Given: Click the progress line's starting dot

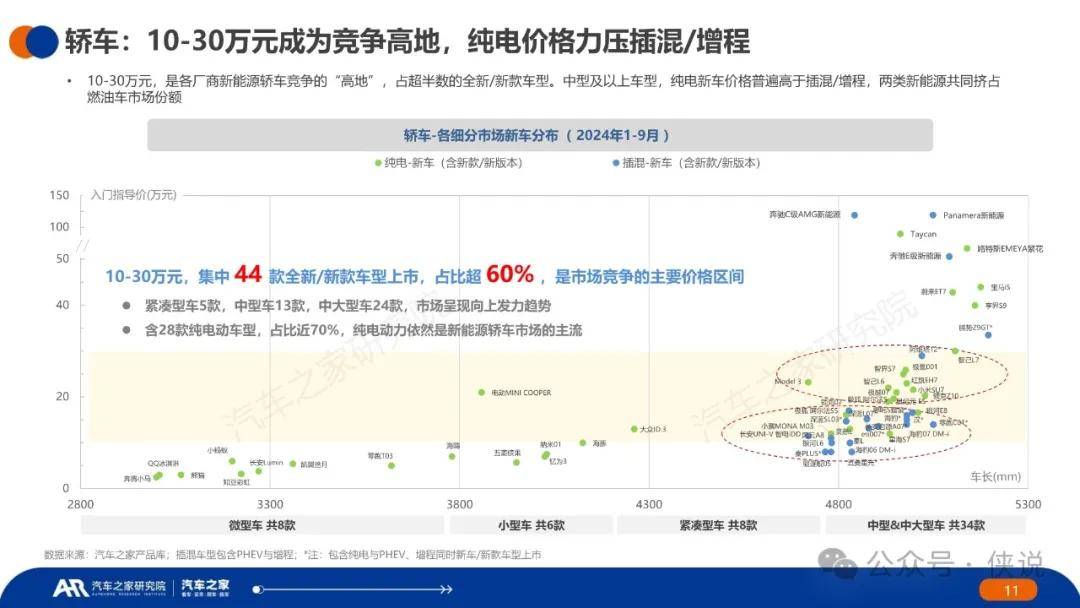Looking at the screenshot, I should (x=257, y=589).
